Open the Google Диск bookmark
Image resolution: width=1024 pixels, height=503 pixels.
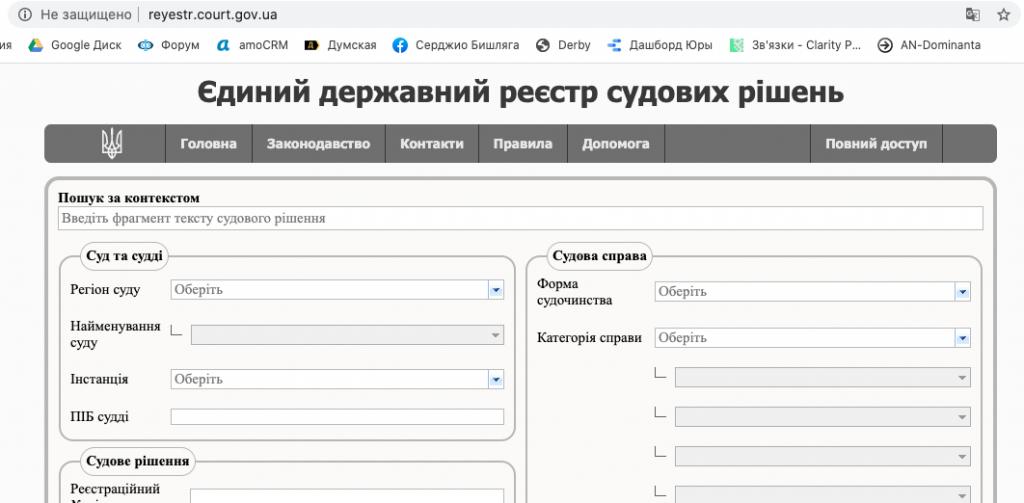point(75,45)
